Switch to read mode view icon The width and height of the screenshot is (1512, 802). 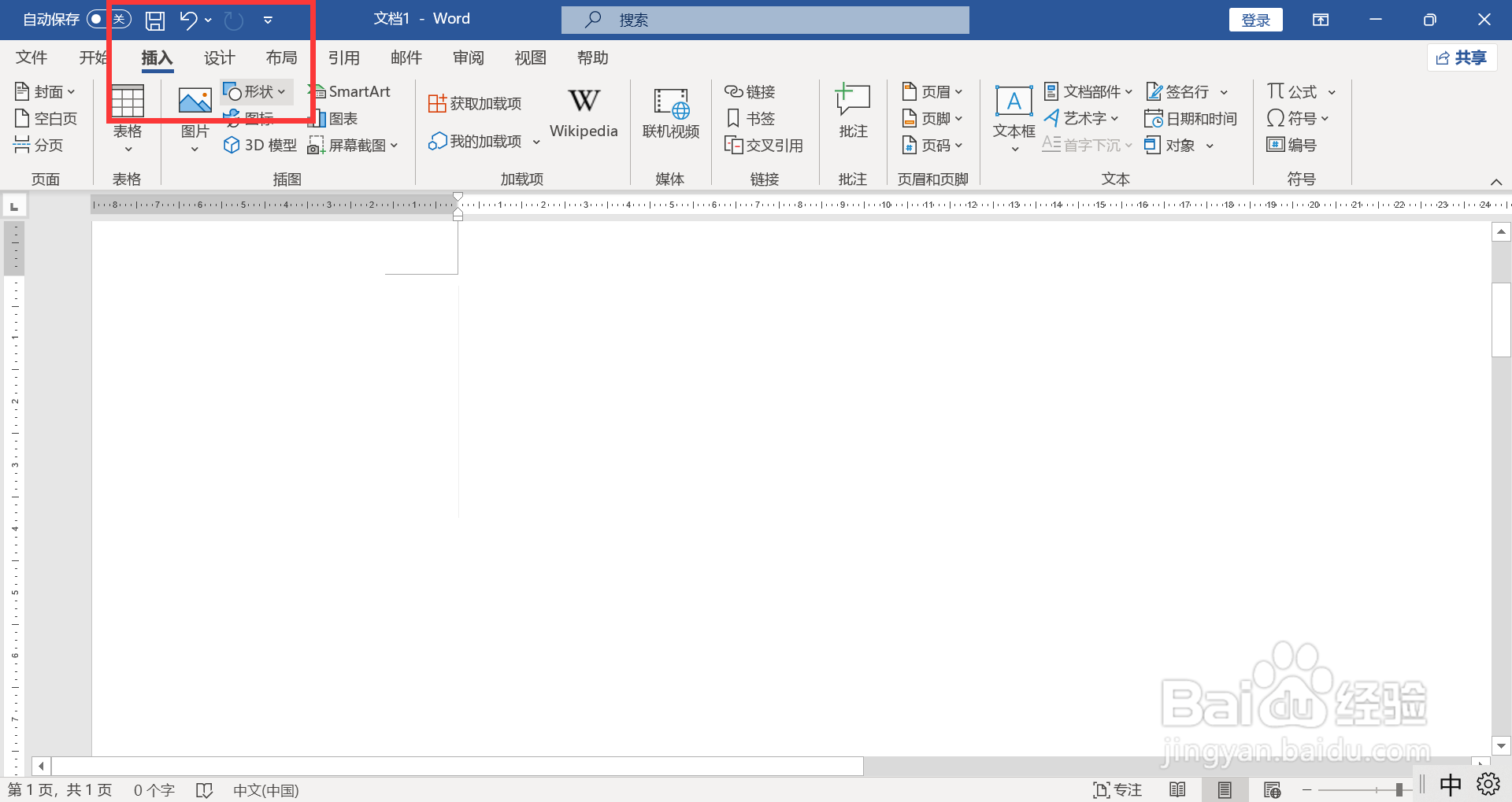tap(1177, 789)
